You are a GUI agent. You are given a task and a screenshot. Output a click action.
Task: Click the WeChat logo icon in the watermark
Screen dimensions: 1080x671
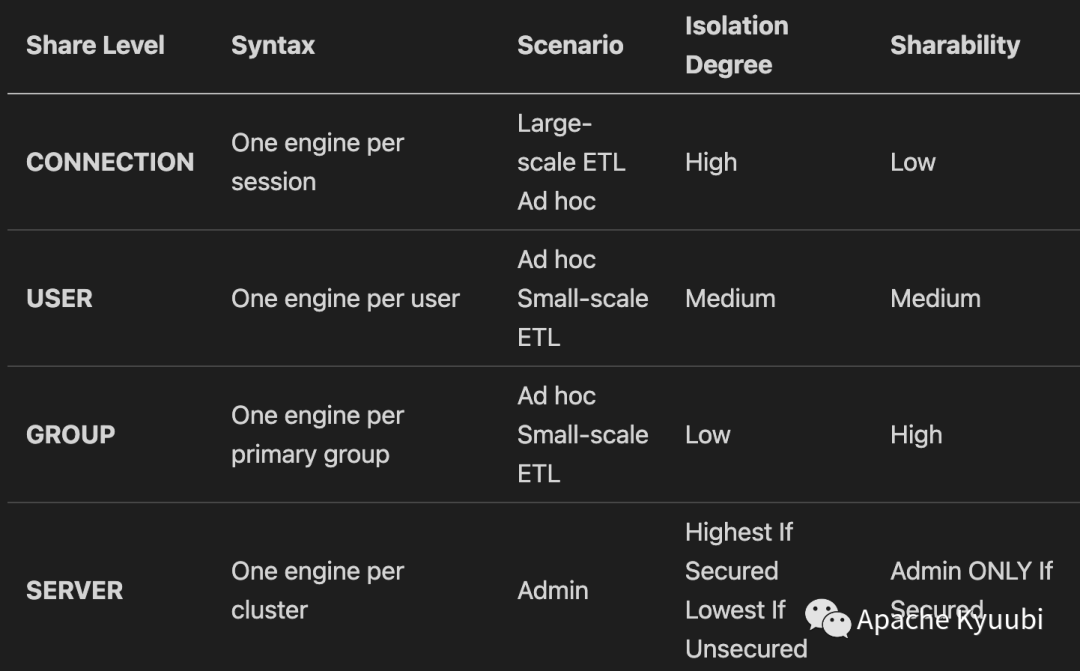827,618
